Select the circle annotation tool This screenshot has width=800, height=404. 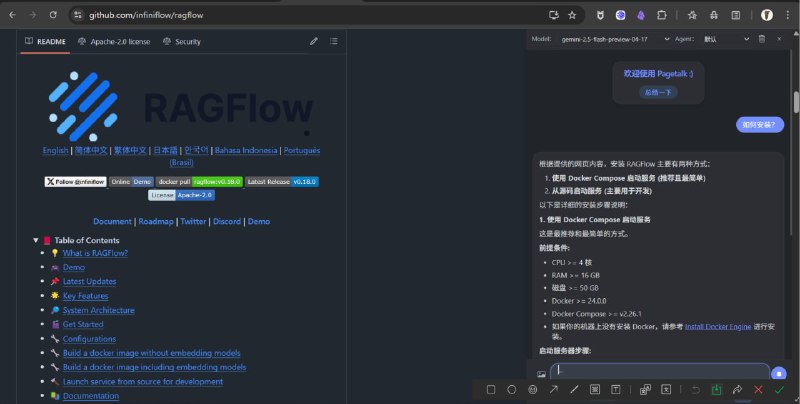[x=511, y=389]
